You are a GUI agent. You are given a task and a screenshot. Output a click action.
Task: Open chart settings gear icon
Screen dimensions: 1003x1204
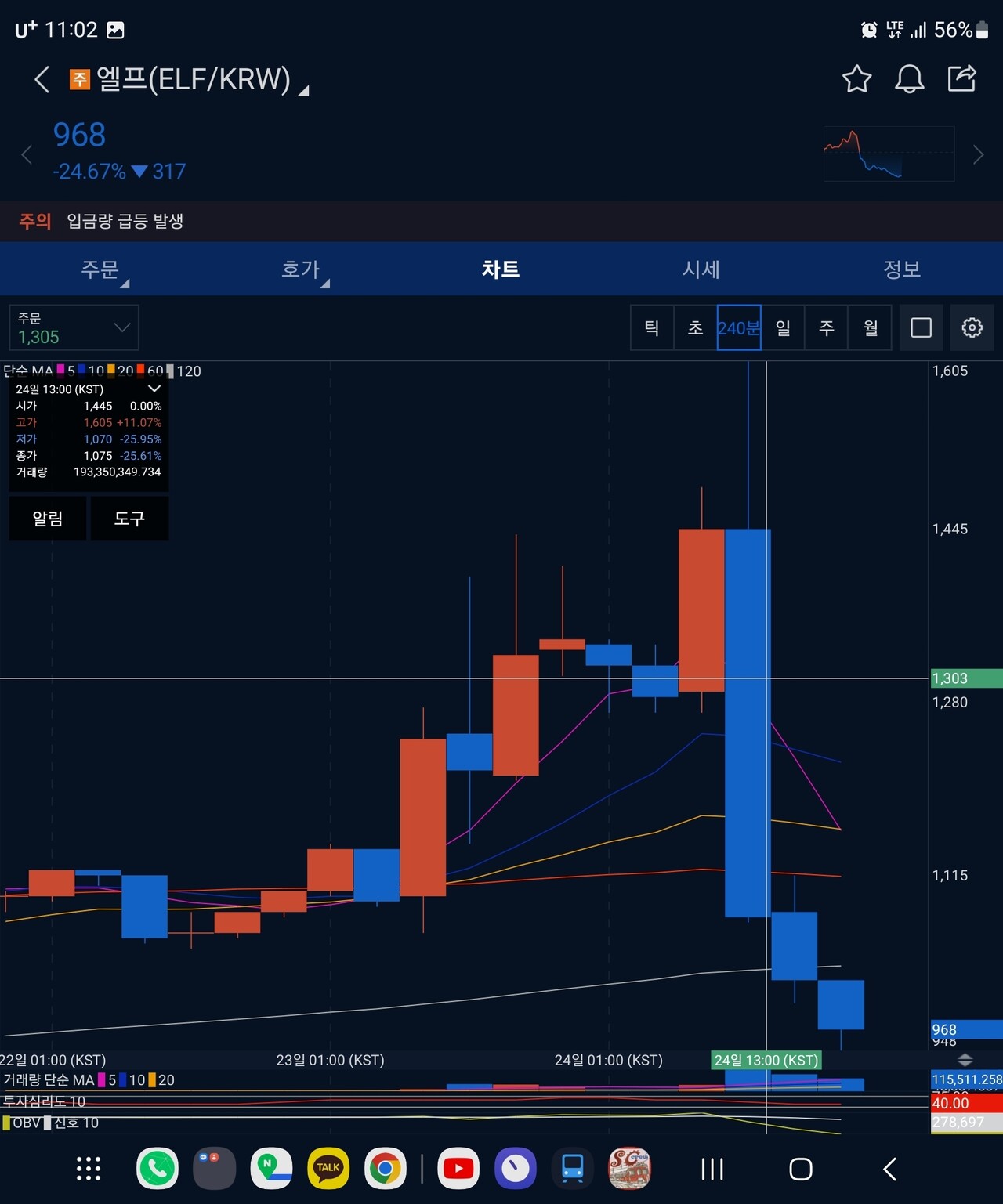[x=972, y=327]
